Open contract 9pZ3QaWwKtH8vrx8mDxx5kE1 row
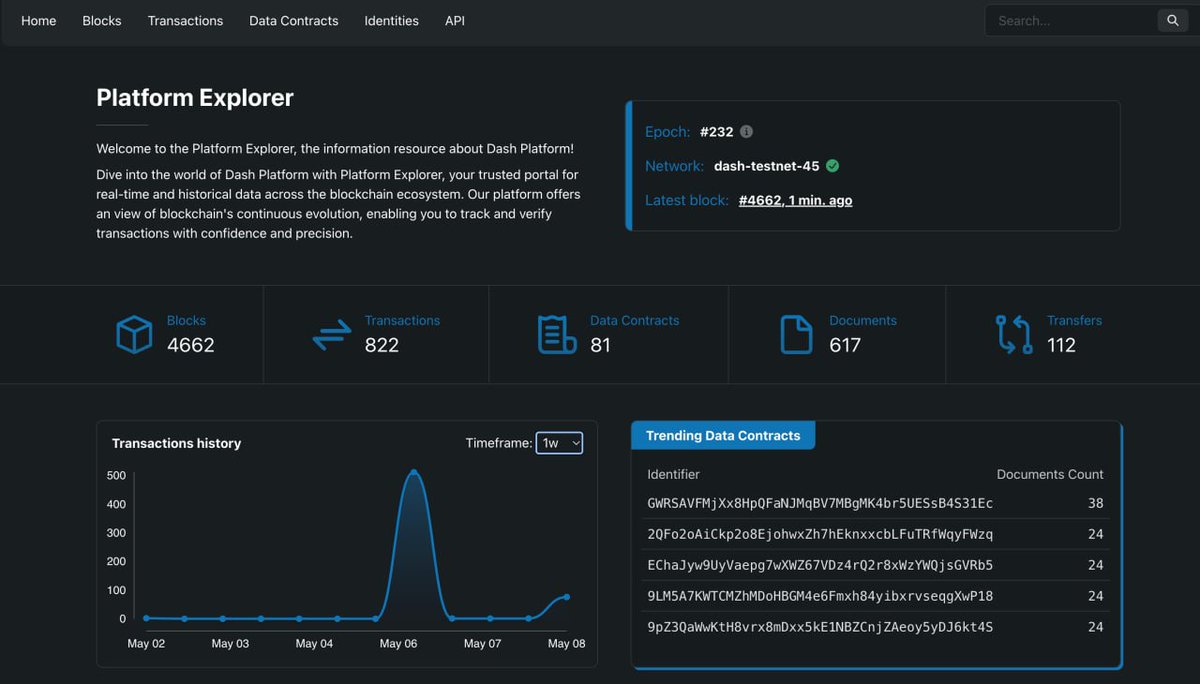The width and height of the screenshot is (1200, 684). [875, 627]
